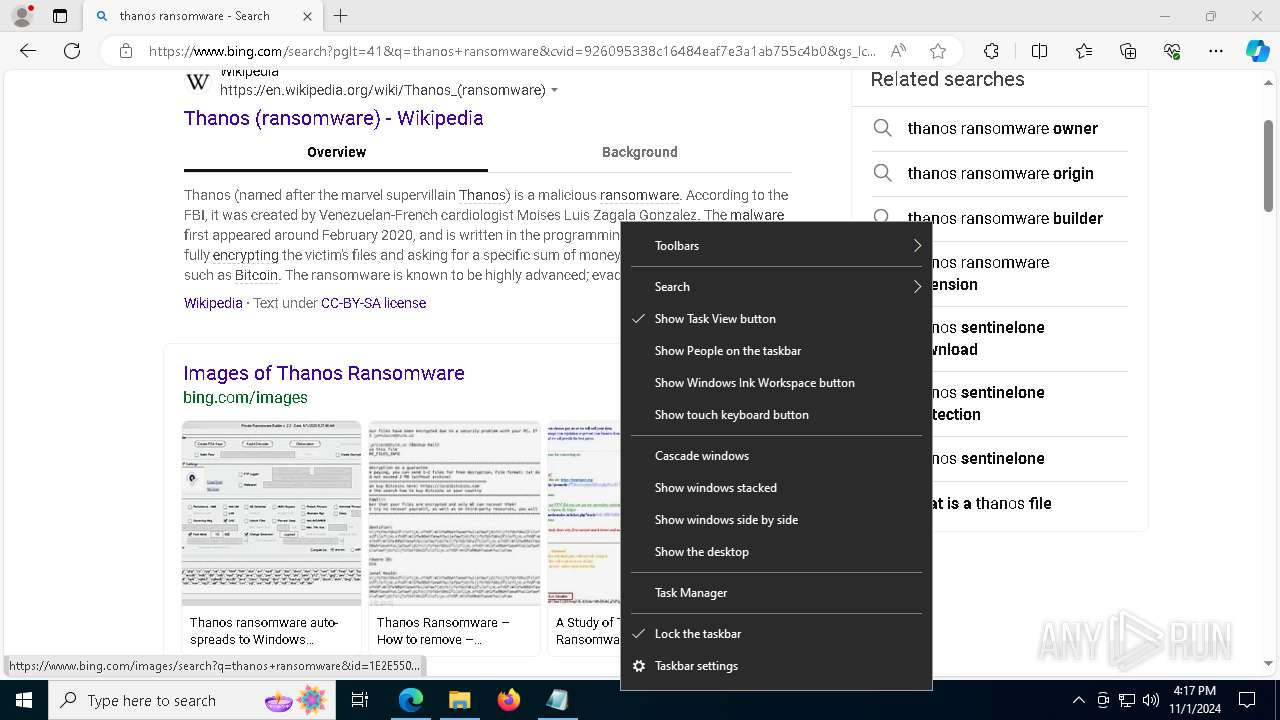Open the CC-BY-SA license link

click(373, 303)
